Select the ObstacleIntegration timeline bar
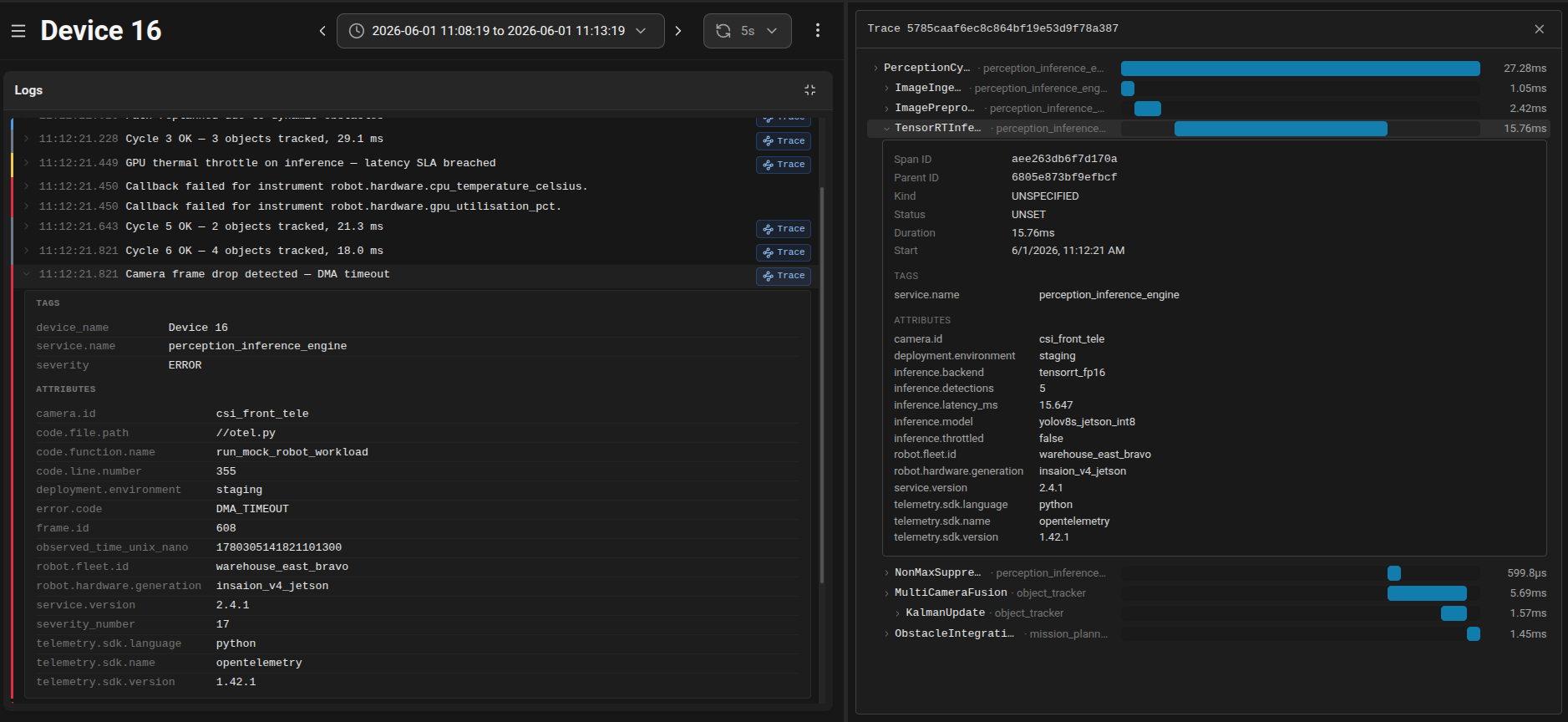 pos(1474,634)
